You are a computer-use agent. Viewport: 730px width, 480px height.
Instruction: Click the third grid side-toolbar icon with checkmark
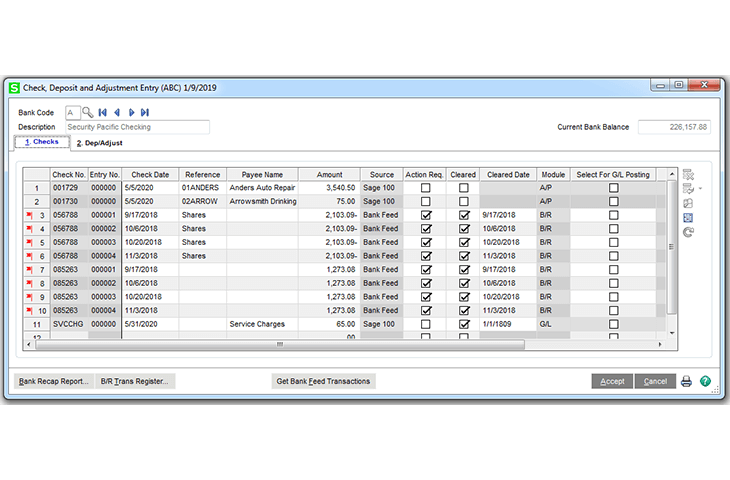(x=688, y=203)
